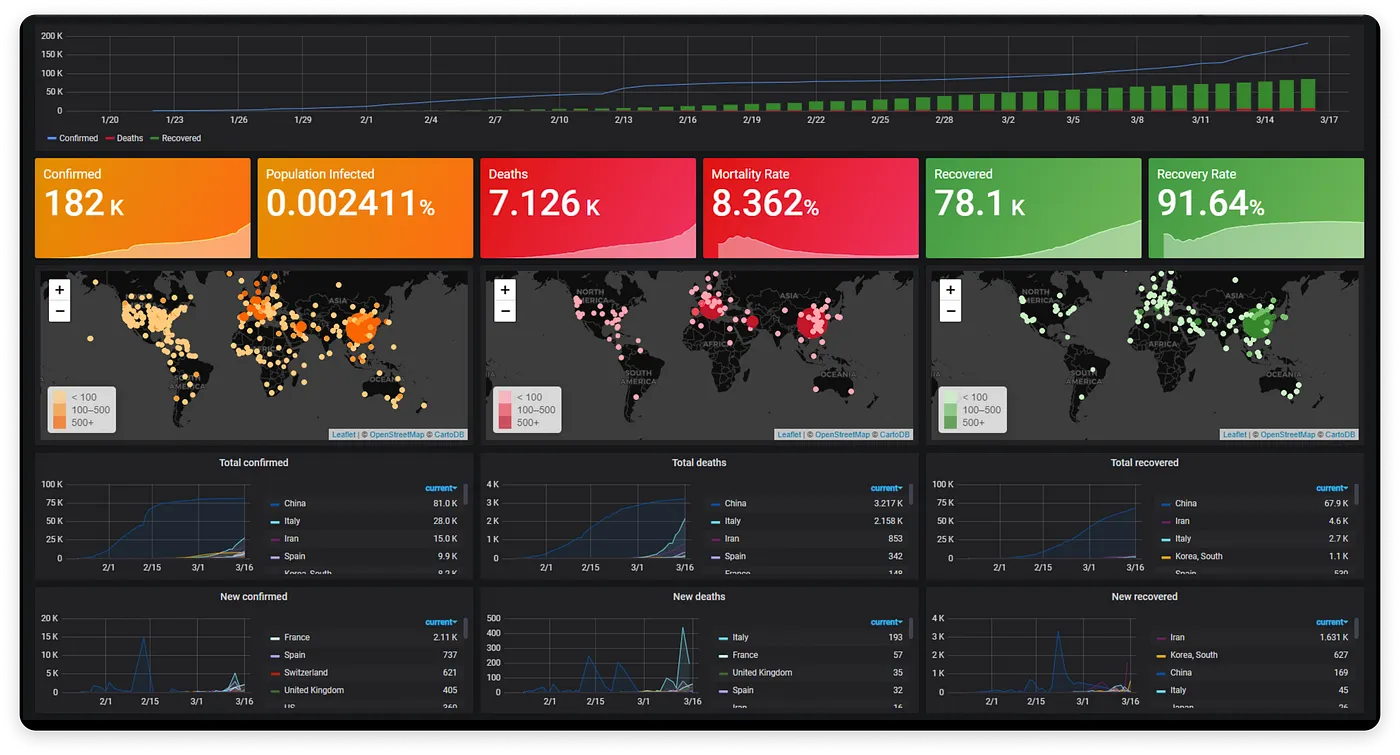Zoom out on the Deaths world map
The image size is (1400, 755).
504,311
